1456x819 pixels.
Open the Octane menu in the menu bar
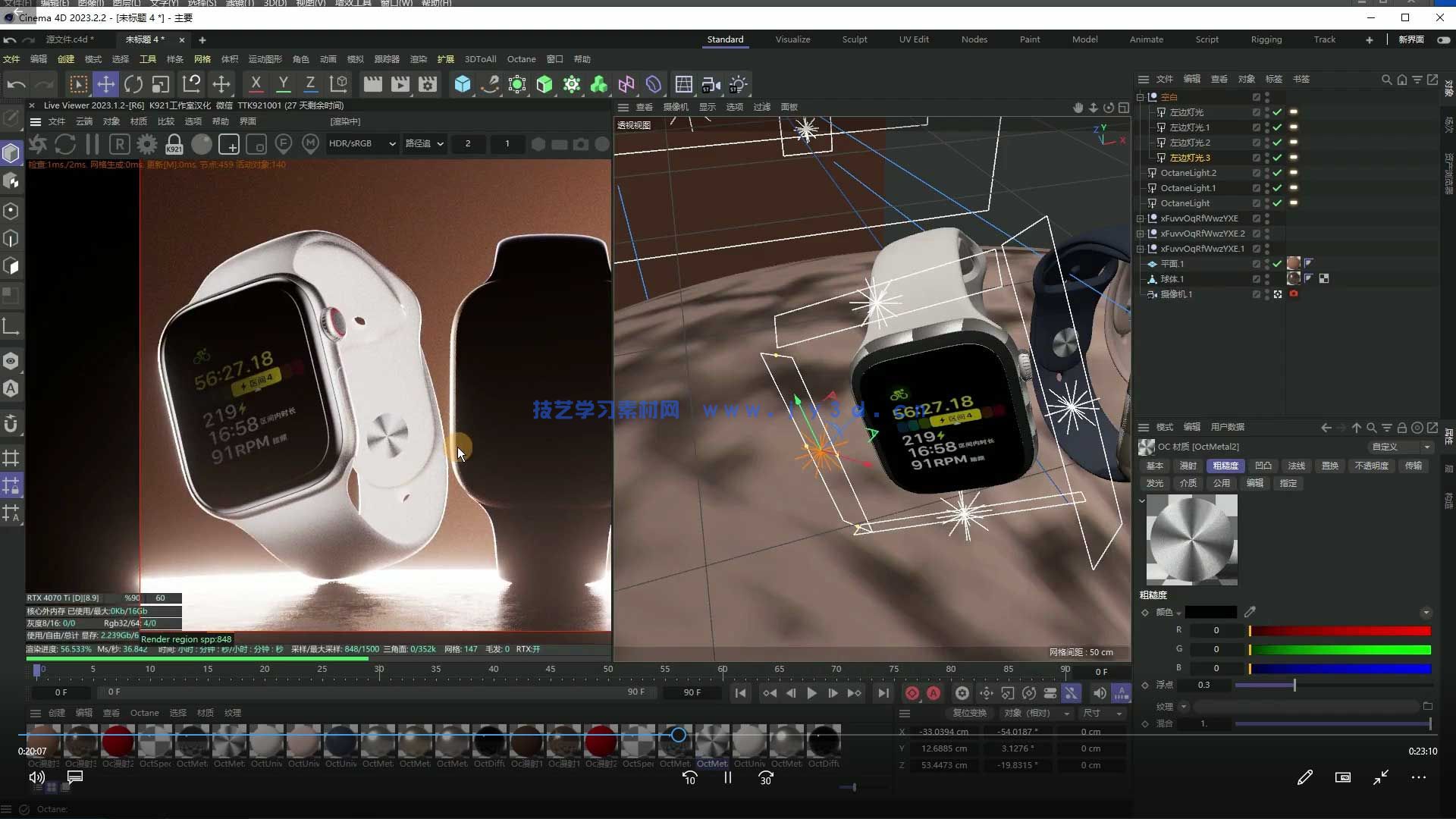521,58
